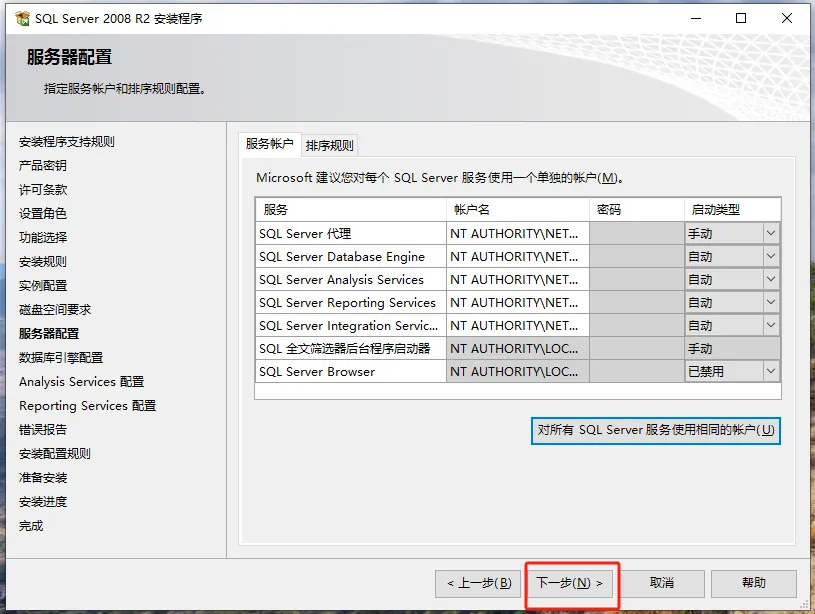Screen dimensions: 815x614
Task: Click 完成 step in sidebar
Action: (31, 526)
